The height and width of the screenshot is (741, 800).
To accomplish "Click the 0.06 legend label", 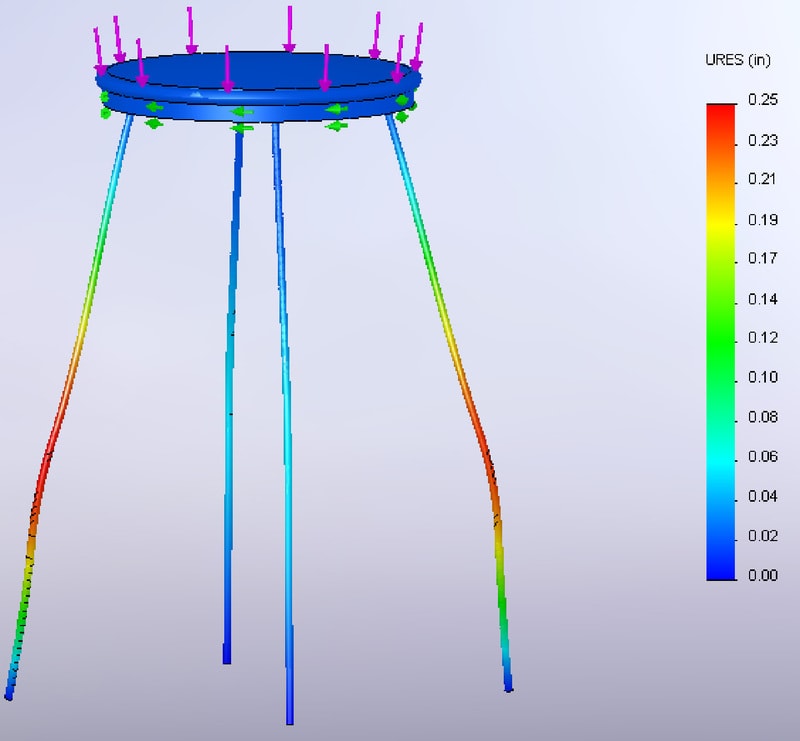I will tap(762, 457).
